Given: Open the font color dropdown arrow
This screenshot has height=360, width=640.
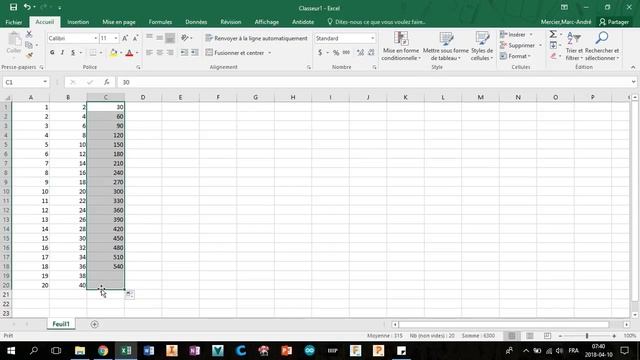Looking at the screenshot, I should point(137,53).
